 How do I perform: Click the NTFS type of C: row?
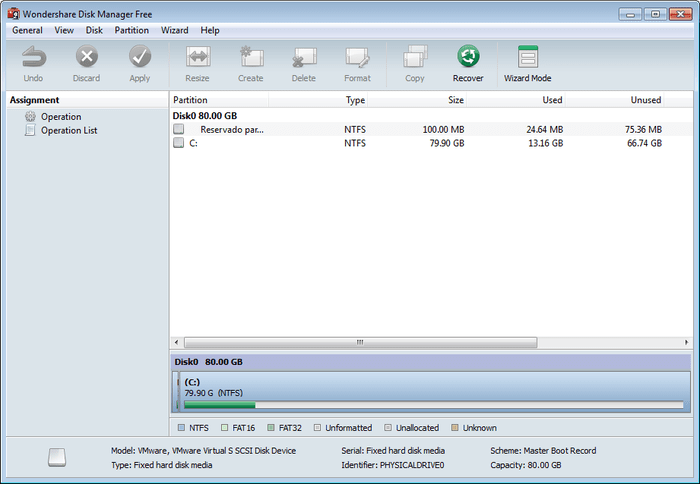tap(355, 143)
